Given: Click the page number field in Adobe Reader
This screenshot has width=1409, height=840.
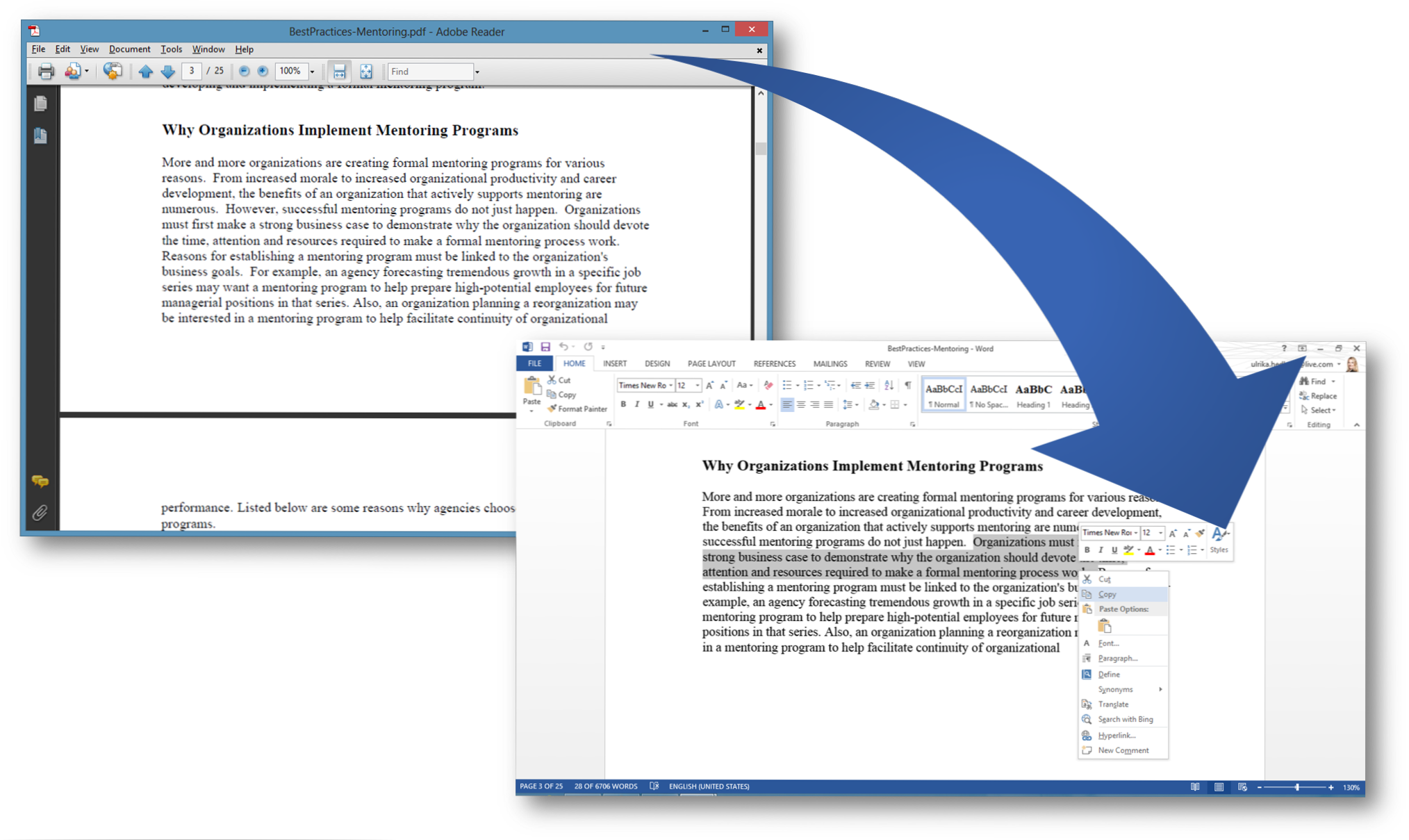Looking at the screenshot, I should (191, 71).
